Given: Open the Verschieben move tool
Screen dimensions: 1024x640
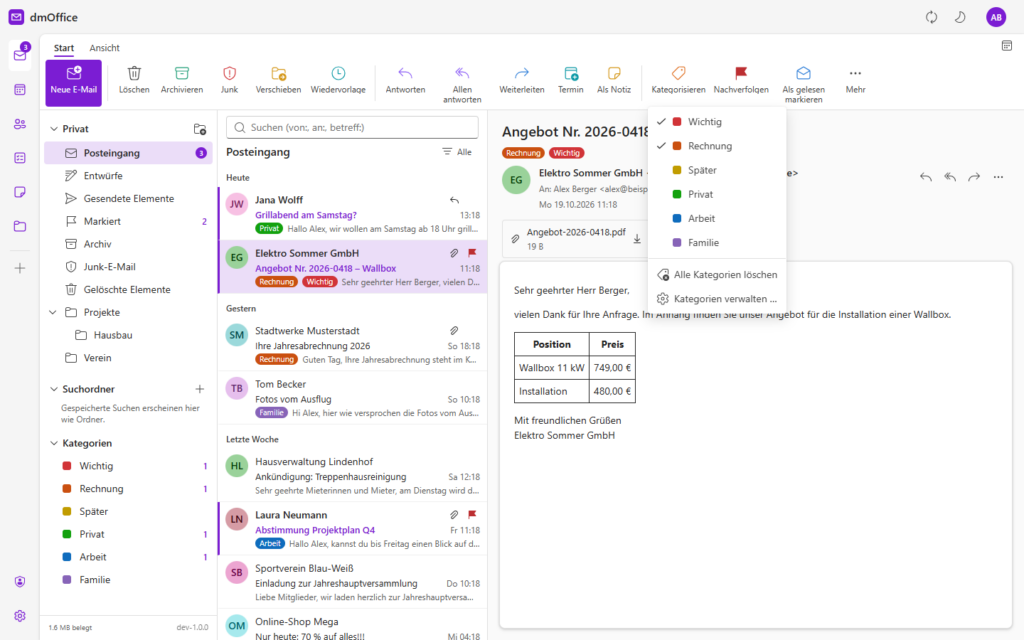Looking at the screenshot, I should [278, 80].
